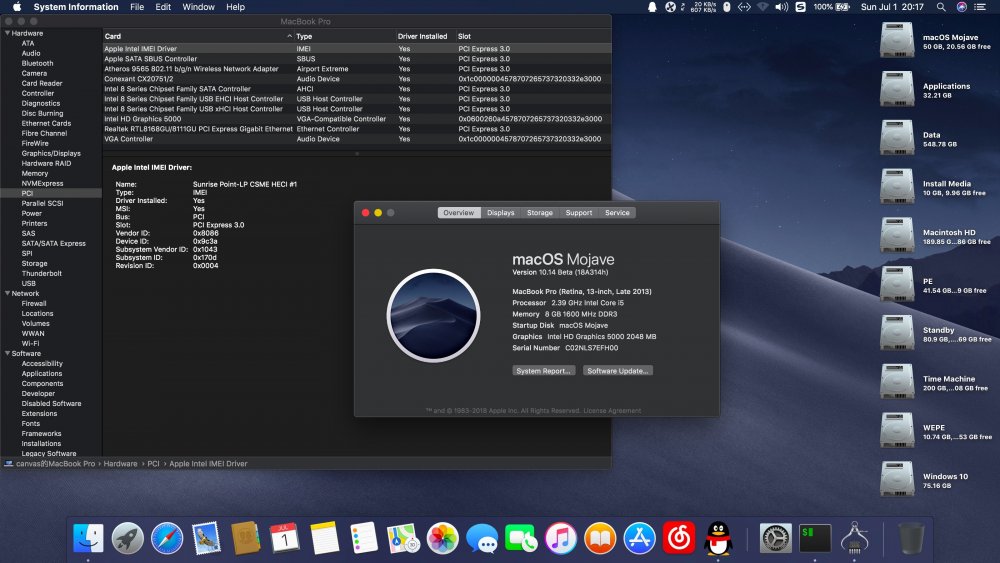The width and height of the screenshot is (1000, 563).
Task: Sort by the Driver Installed column
Action: click(423, 36)
